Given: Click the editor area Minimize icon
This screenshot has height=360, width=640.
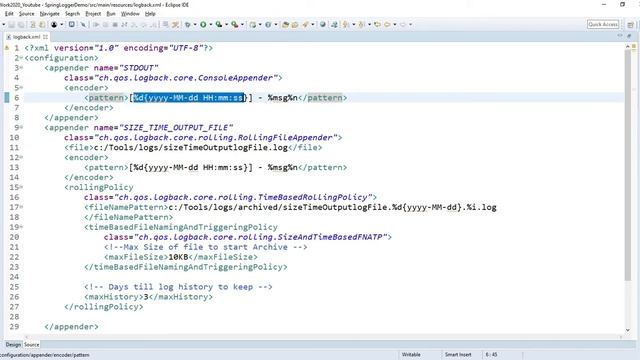Looking at the screenshot, I should [620, 36].
